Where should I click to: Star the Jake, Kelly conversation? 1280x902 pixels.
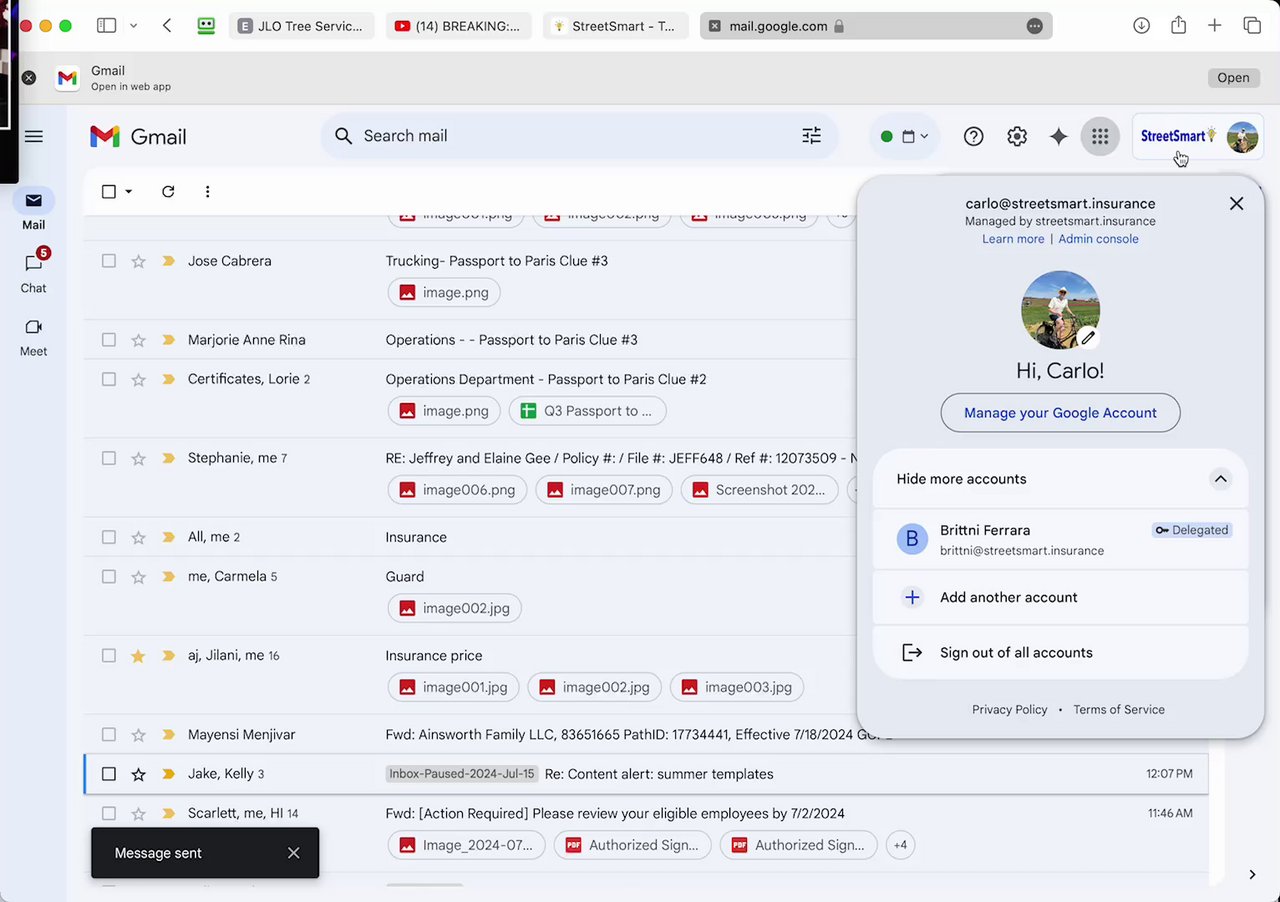click(139, 774)
